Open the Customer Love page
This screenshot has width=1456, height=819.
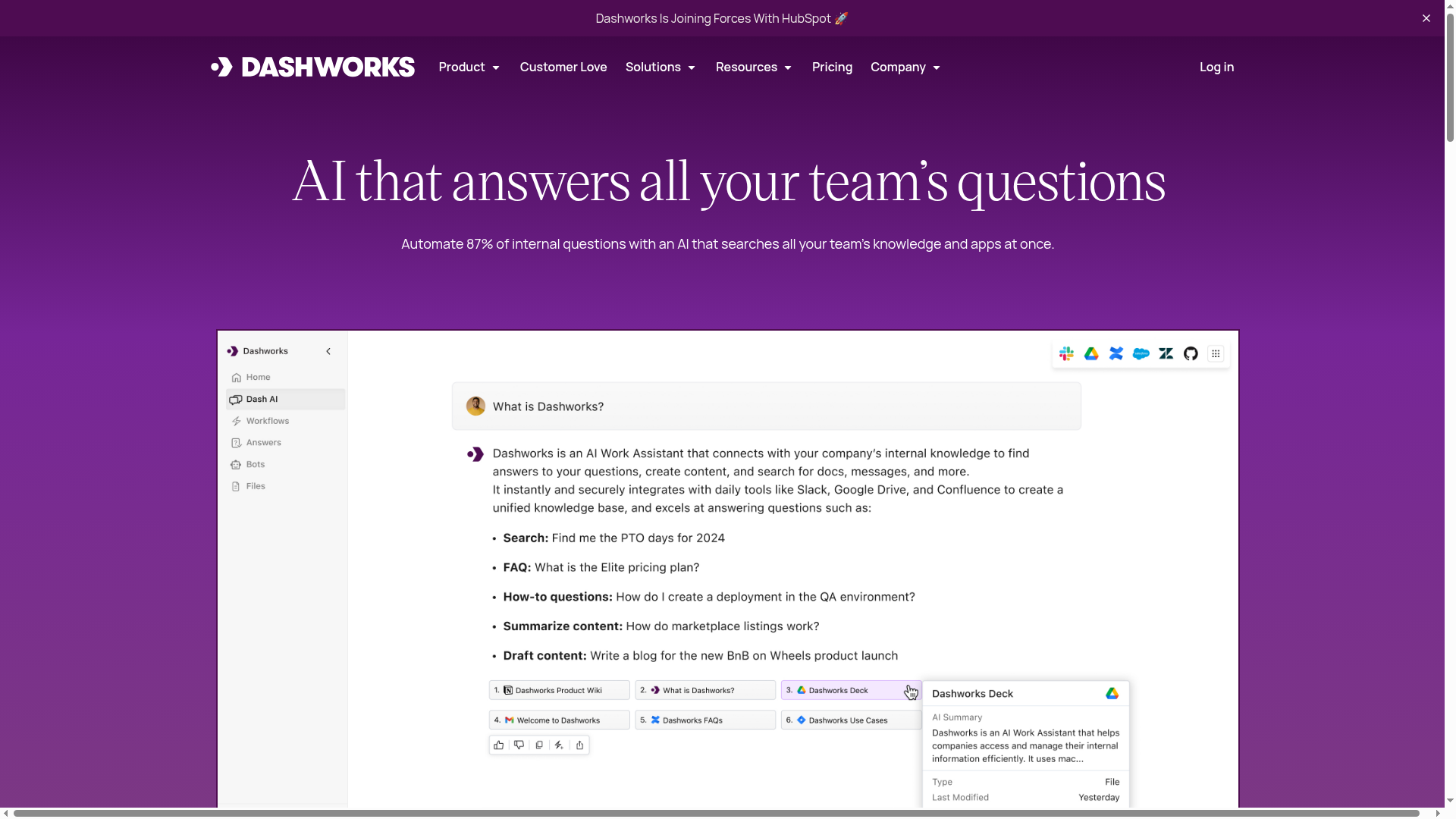click(x=563, y=67)
